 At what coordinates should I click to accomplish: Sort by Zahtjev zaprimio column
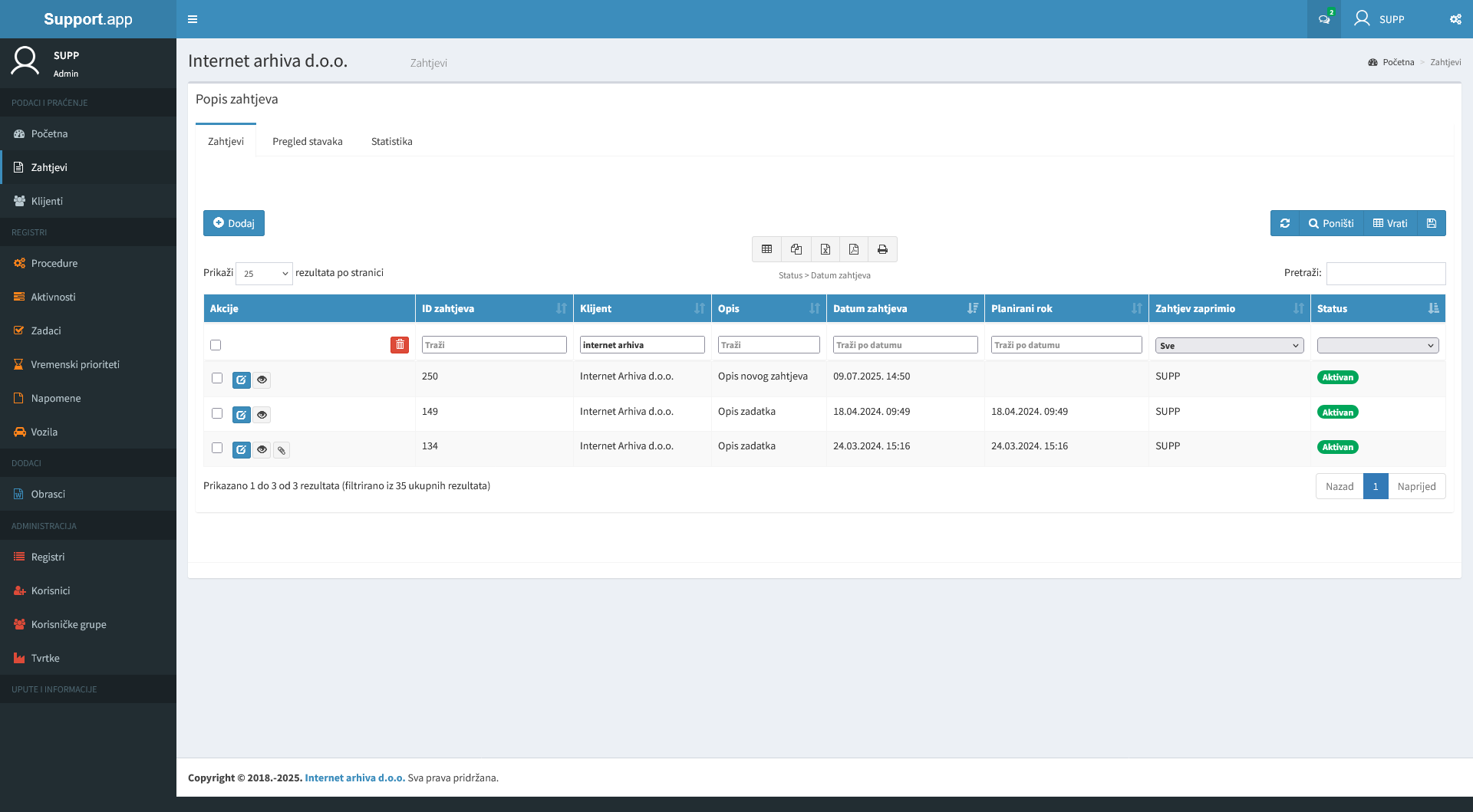tap(1229, 308)
